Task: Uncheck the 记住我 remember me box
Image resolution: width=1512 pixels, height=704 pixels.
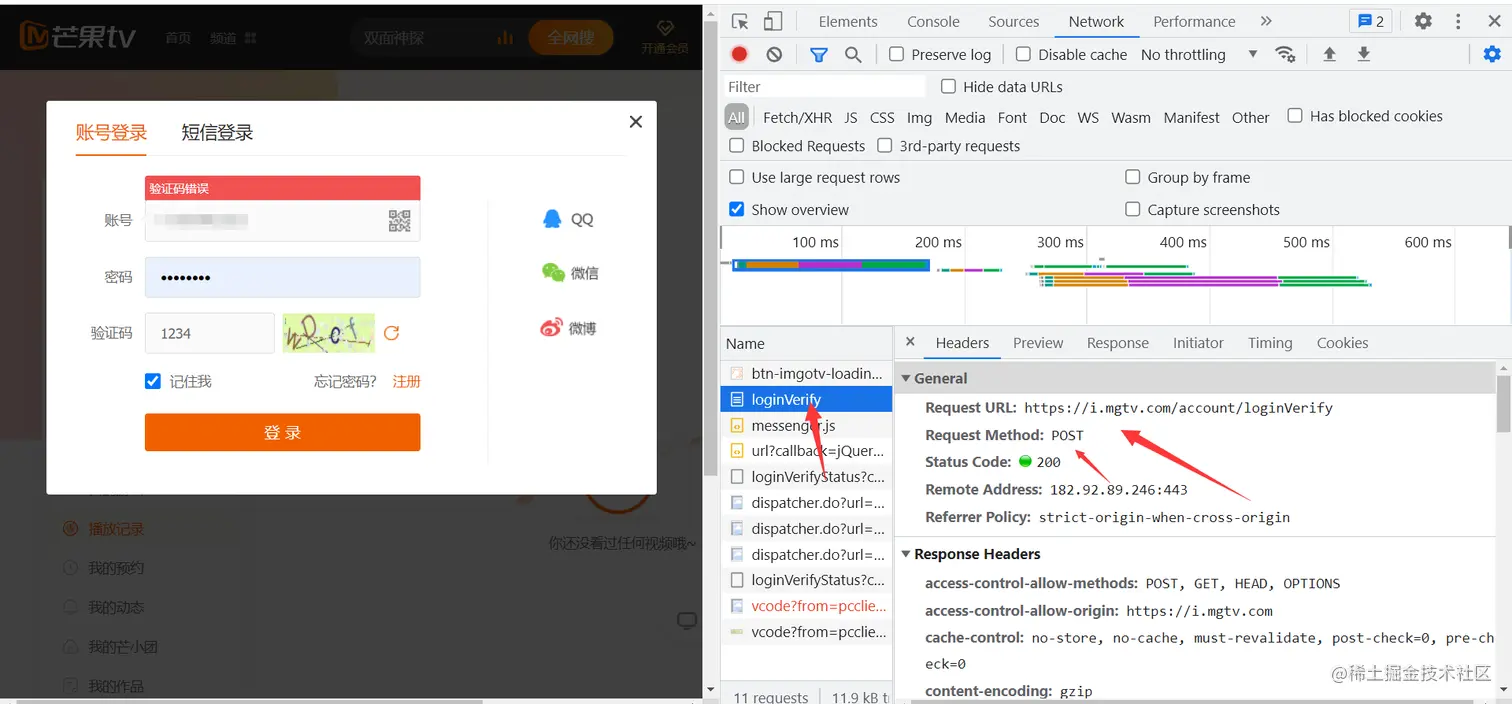Action: 153,381
